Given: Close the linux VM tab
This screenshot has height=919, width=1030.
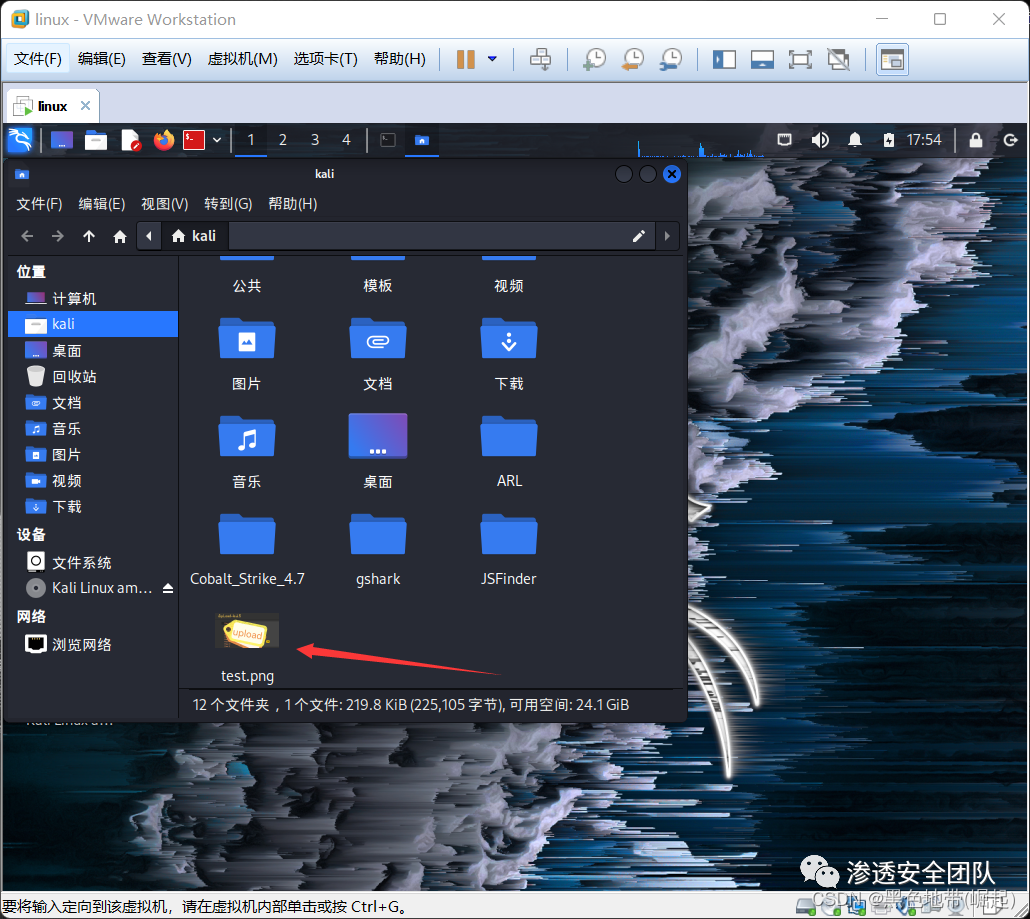Looking at the screenshot, I should coord(85,106).
